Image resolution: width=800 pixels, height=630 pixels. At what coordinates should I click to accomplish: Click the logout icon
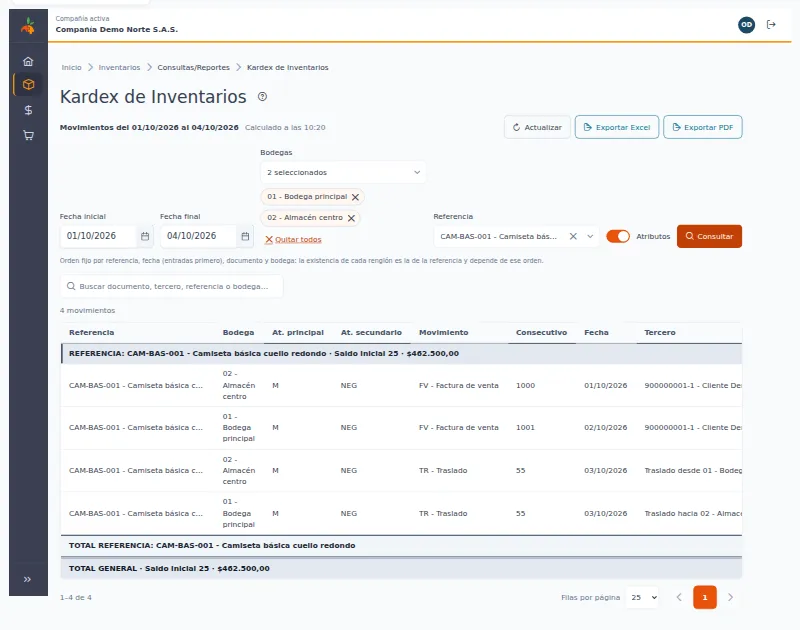[x=771, y=24]
